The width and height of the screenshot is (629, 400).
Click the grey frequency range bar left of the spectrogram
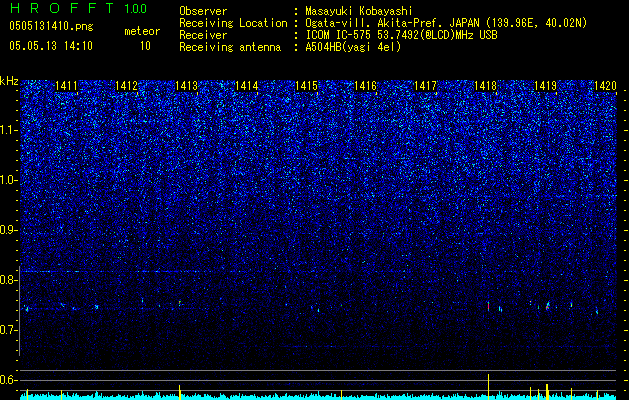click(19, 311)
